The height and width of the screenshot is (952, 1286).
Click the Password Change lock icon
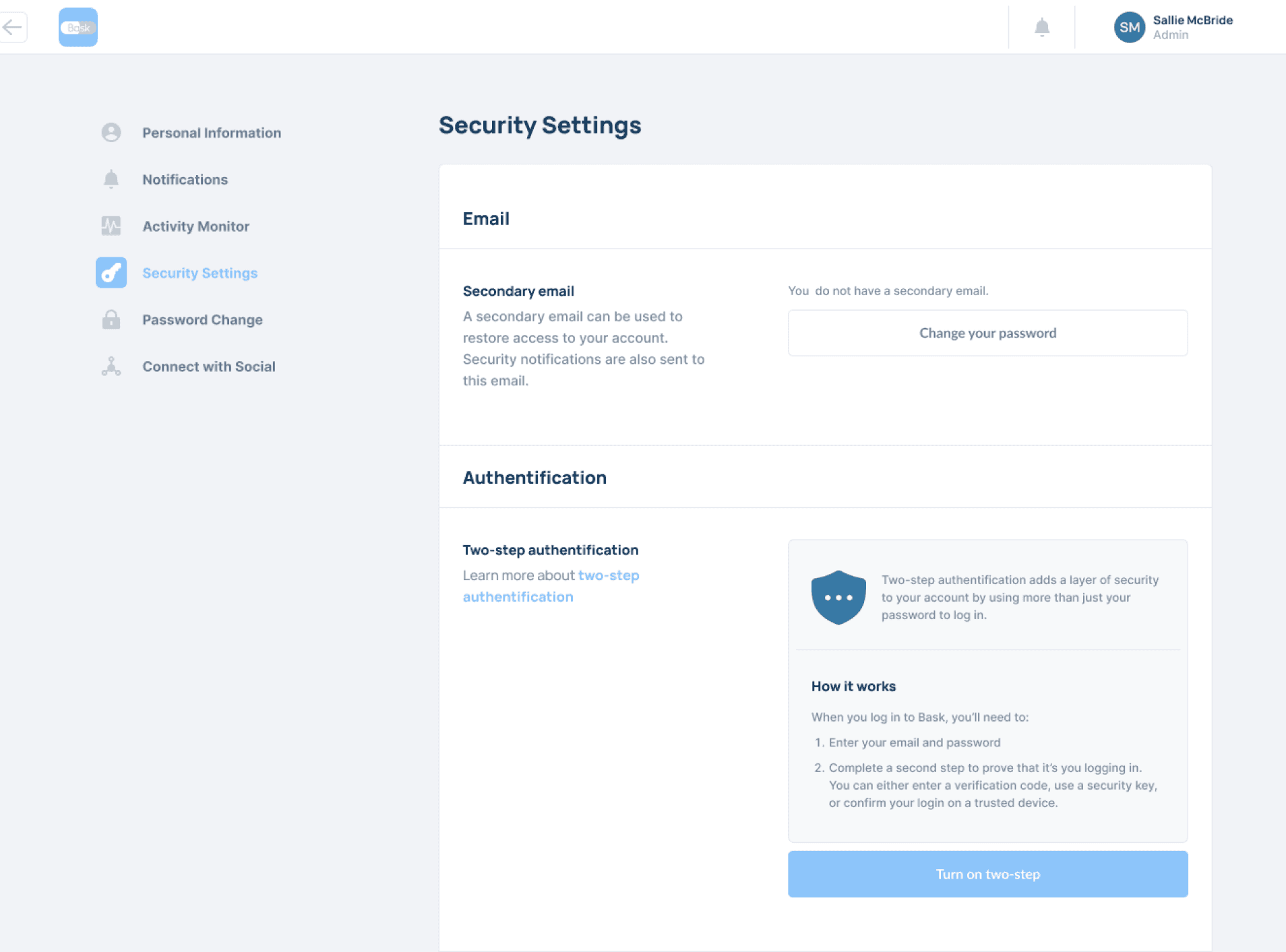point(111,319)
